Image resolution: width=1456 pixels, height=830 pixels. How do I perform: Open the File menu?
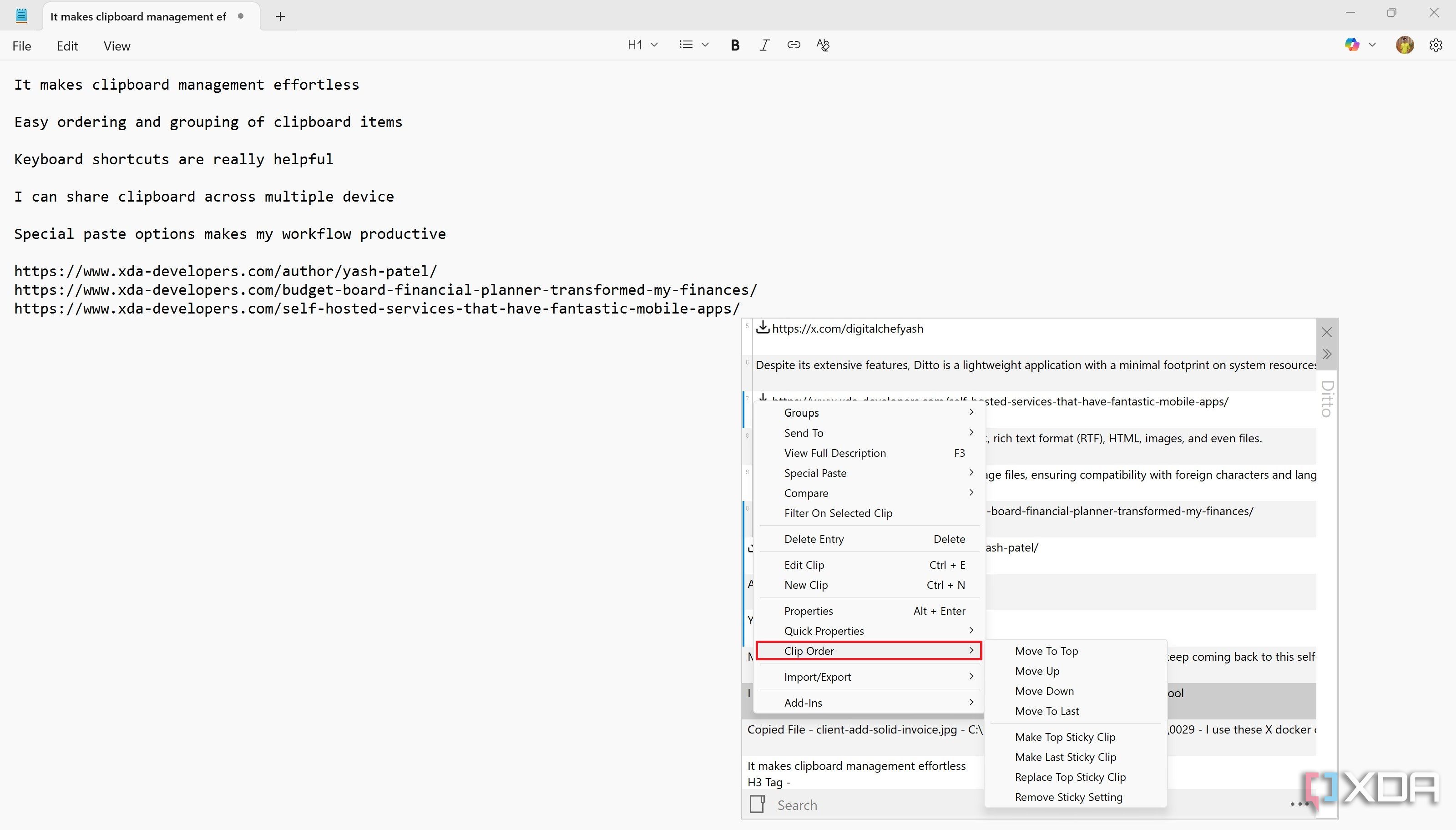point(22,46)
